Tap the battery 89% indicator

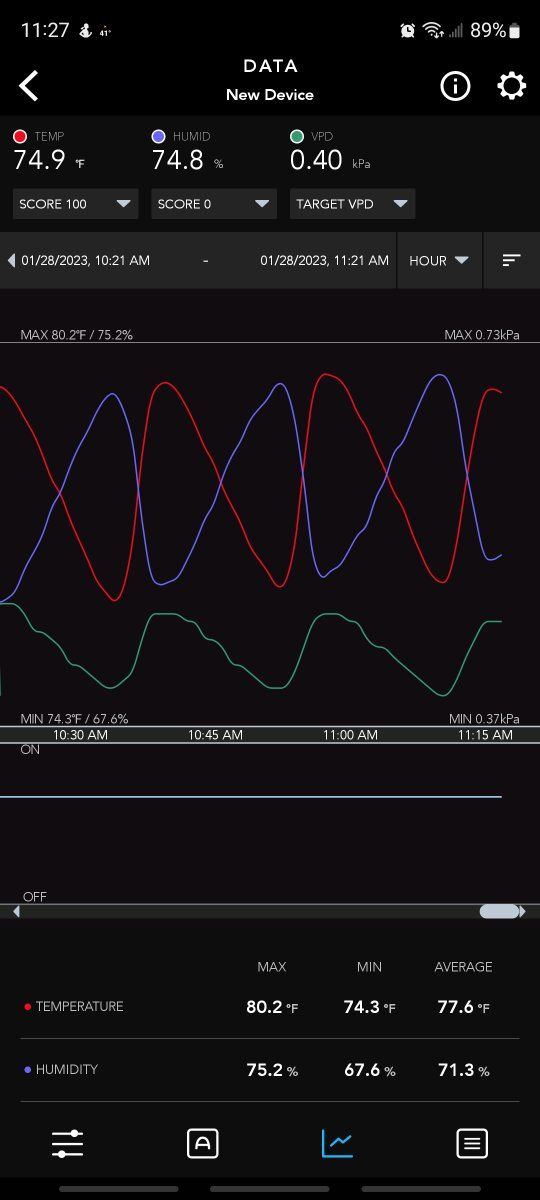coord(495,30)
